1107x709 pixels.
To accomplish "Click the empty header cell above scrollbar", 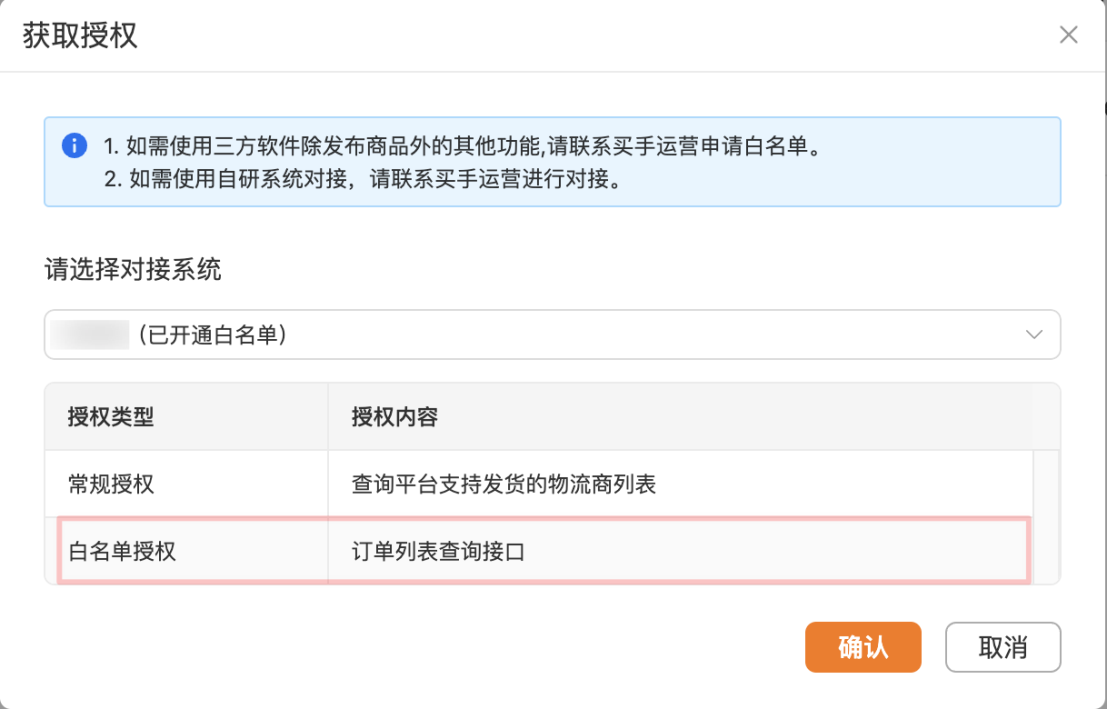I will (x=1046, y=417).
